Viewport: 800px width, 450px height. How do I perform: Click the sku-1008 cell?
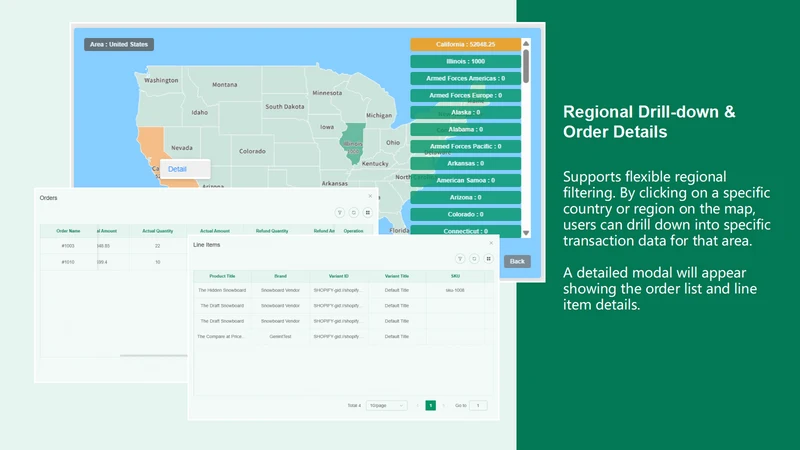455,290
